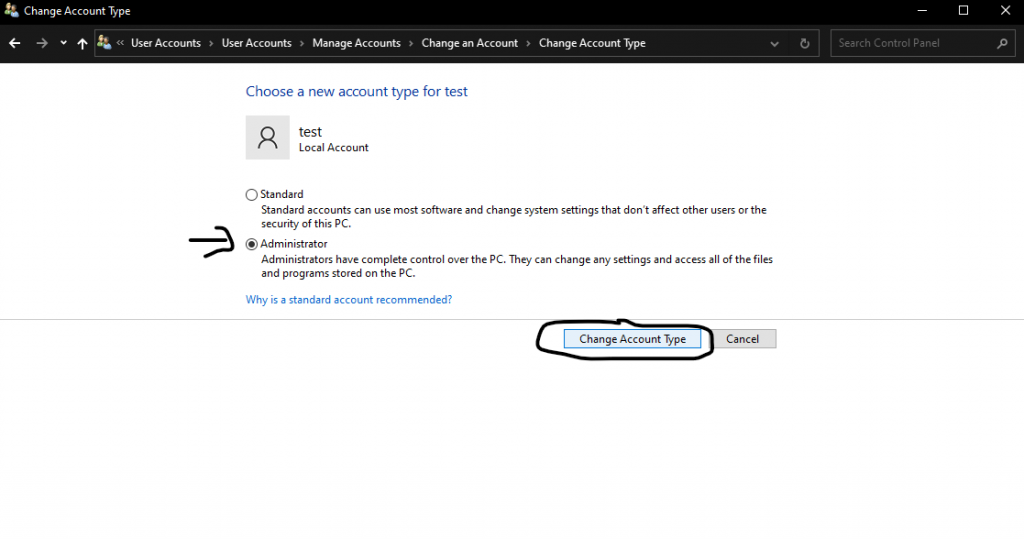Navigate to Manage Accounts breadcrumb
This screenshot has height=539, width=1024.
[356, 43]
